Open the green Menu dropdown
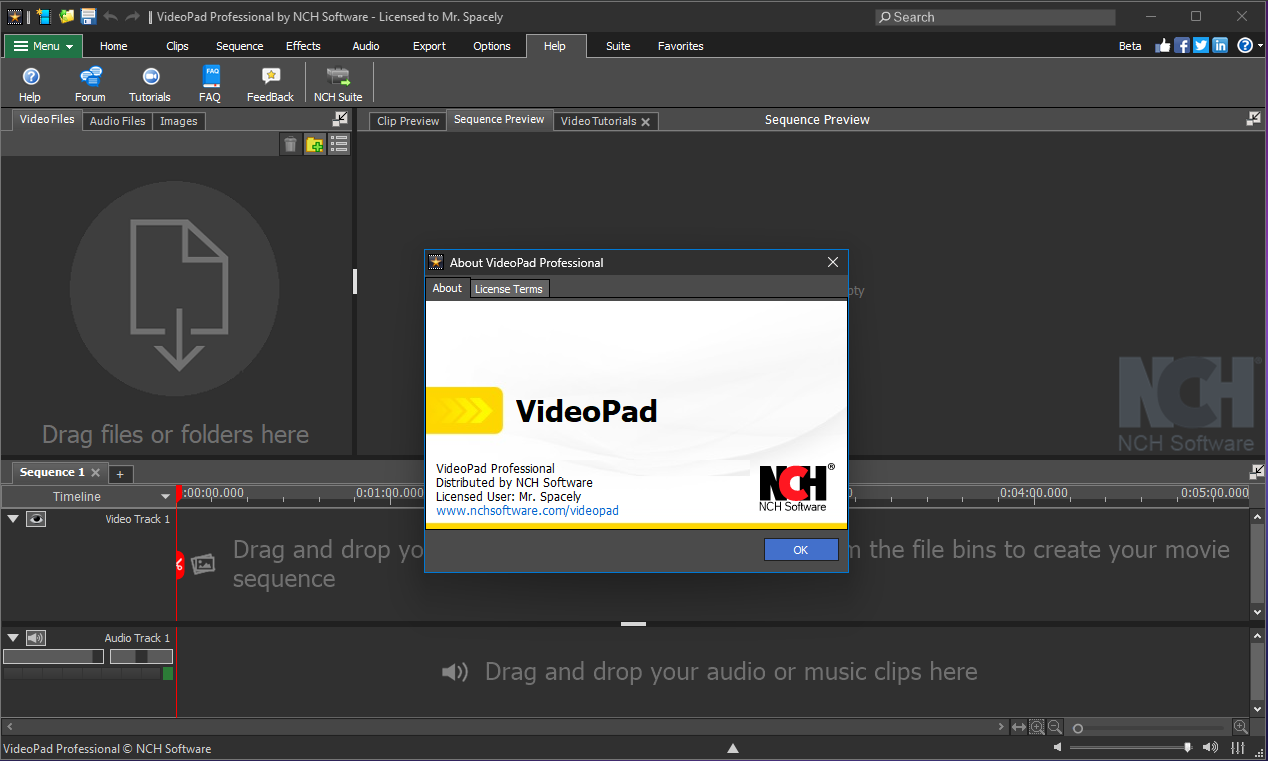The height and width of the screenshot is (761, 1268). 44,46
